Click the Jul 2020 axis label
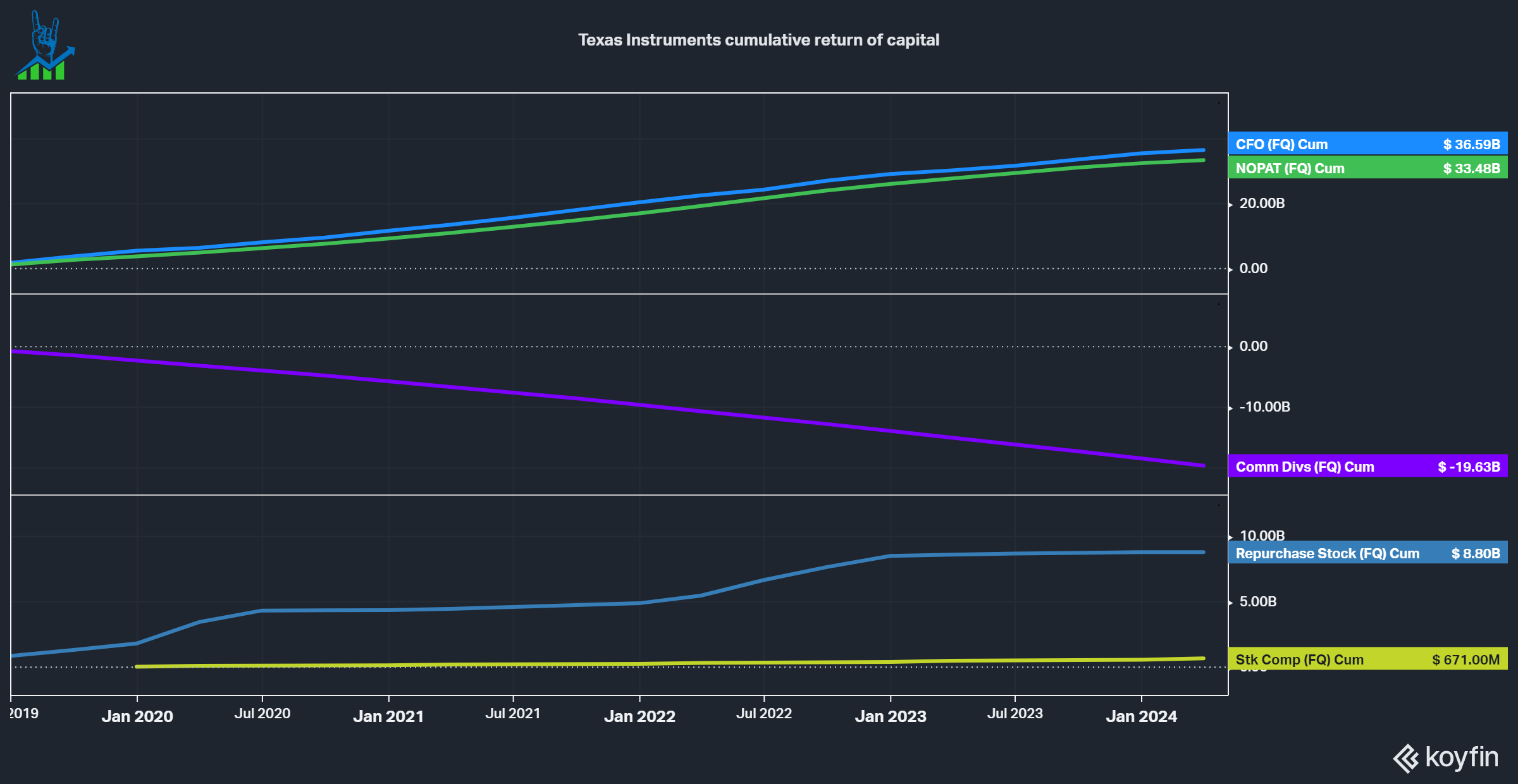This screenshot has width=1518, height=784. 262,714
